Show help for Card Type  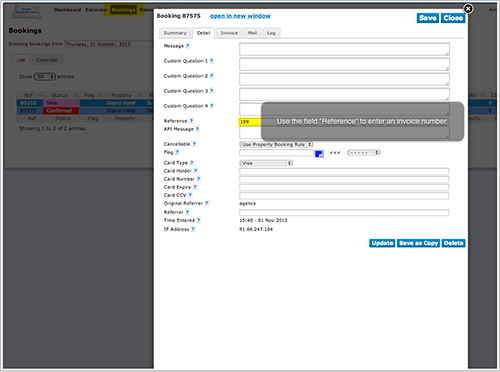pos(192,163)
